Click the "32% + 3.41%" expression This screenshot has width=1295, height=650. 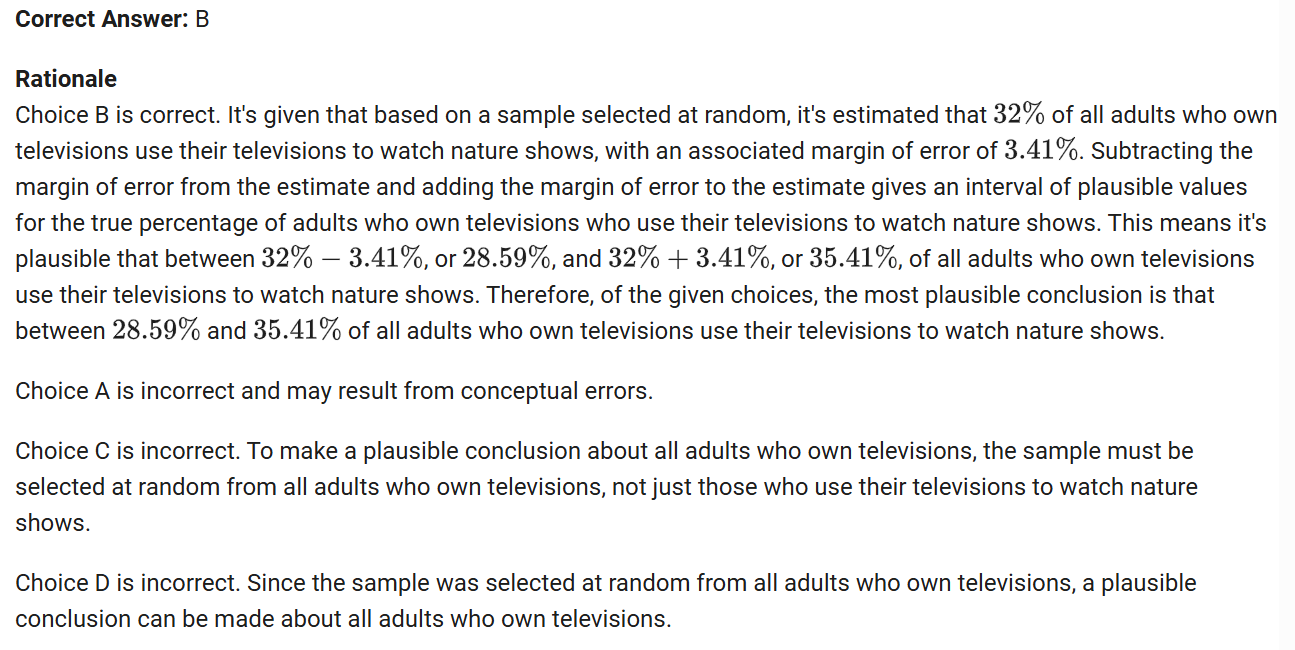click(x=689, y=259)
